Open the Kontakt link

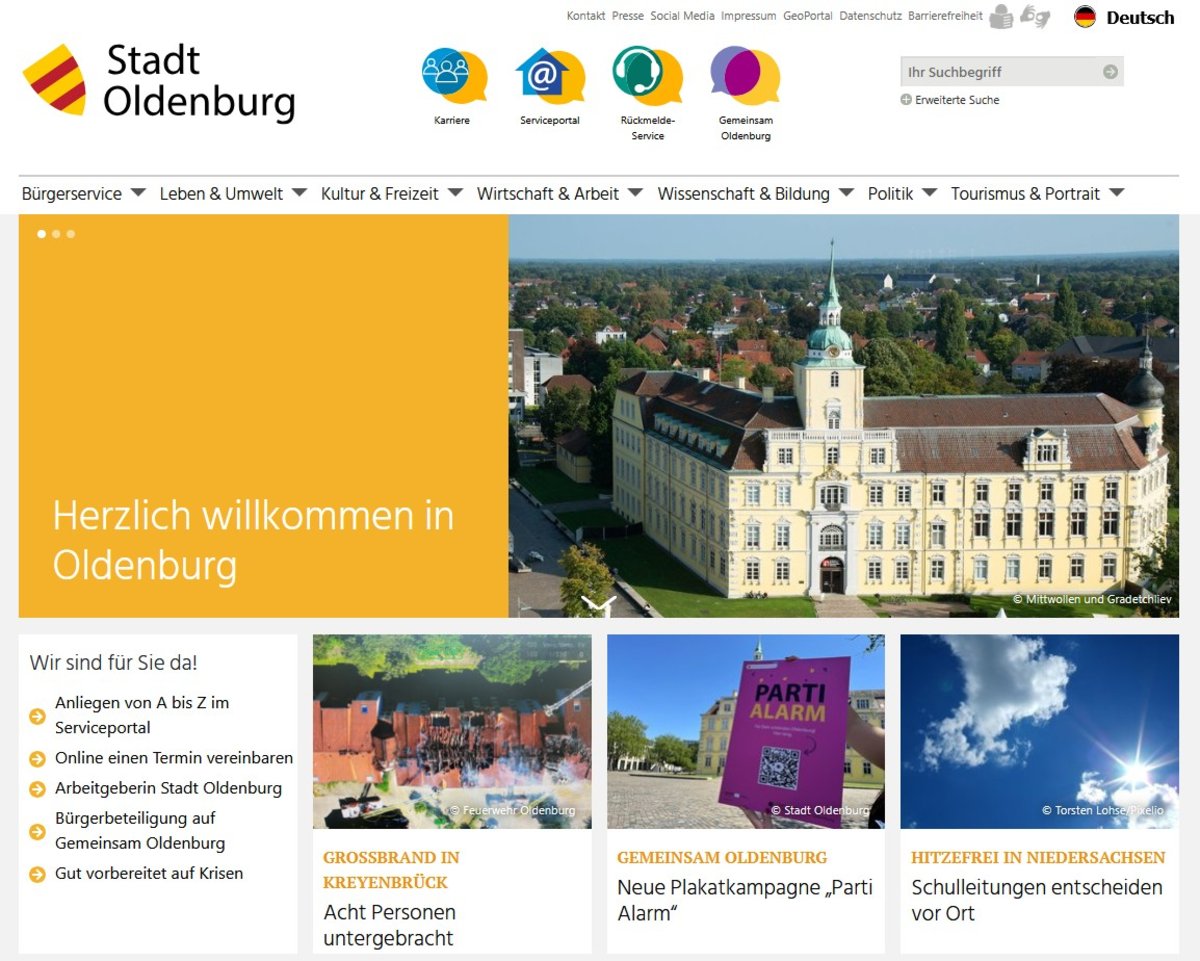click(x=586, y=16)
